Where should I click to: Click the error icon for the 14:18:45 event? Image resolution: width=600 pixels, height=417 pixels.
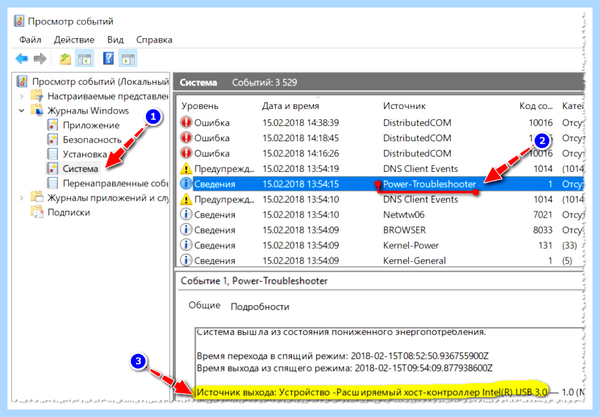point(186,138)
